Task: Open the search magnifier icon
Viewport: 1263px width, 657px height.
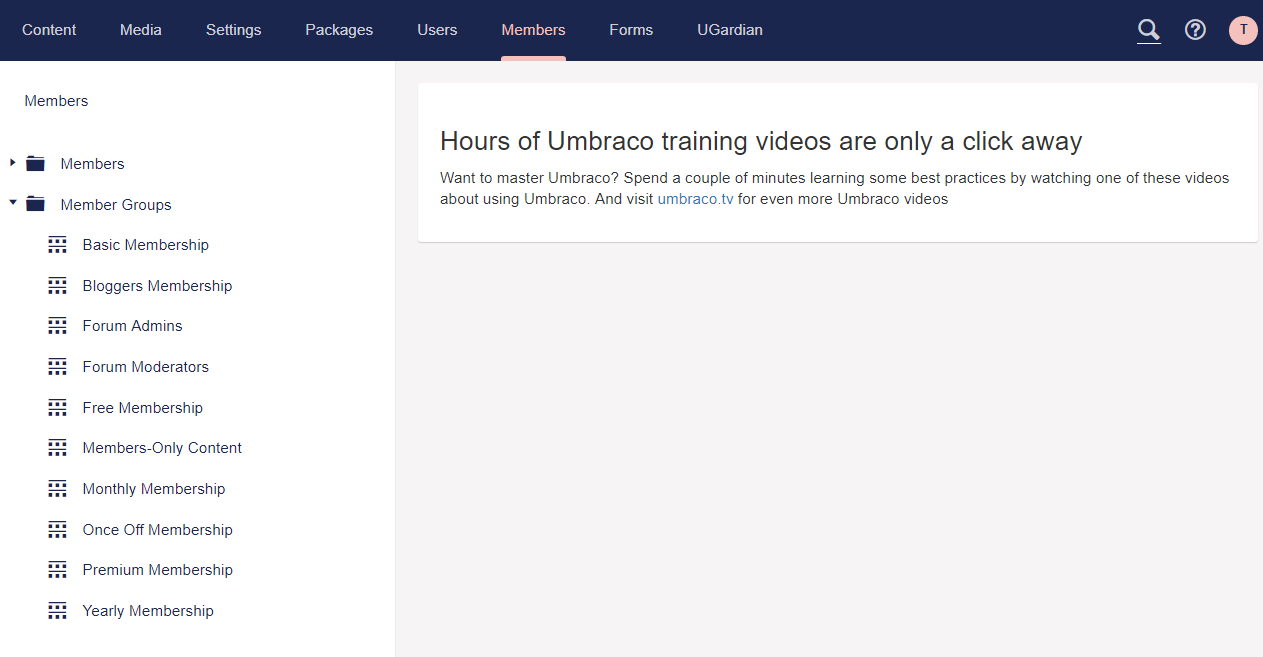Action: (x=1149, y=30)
